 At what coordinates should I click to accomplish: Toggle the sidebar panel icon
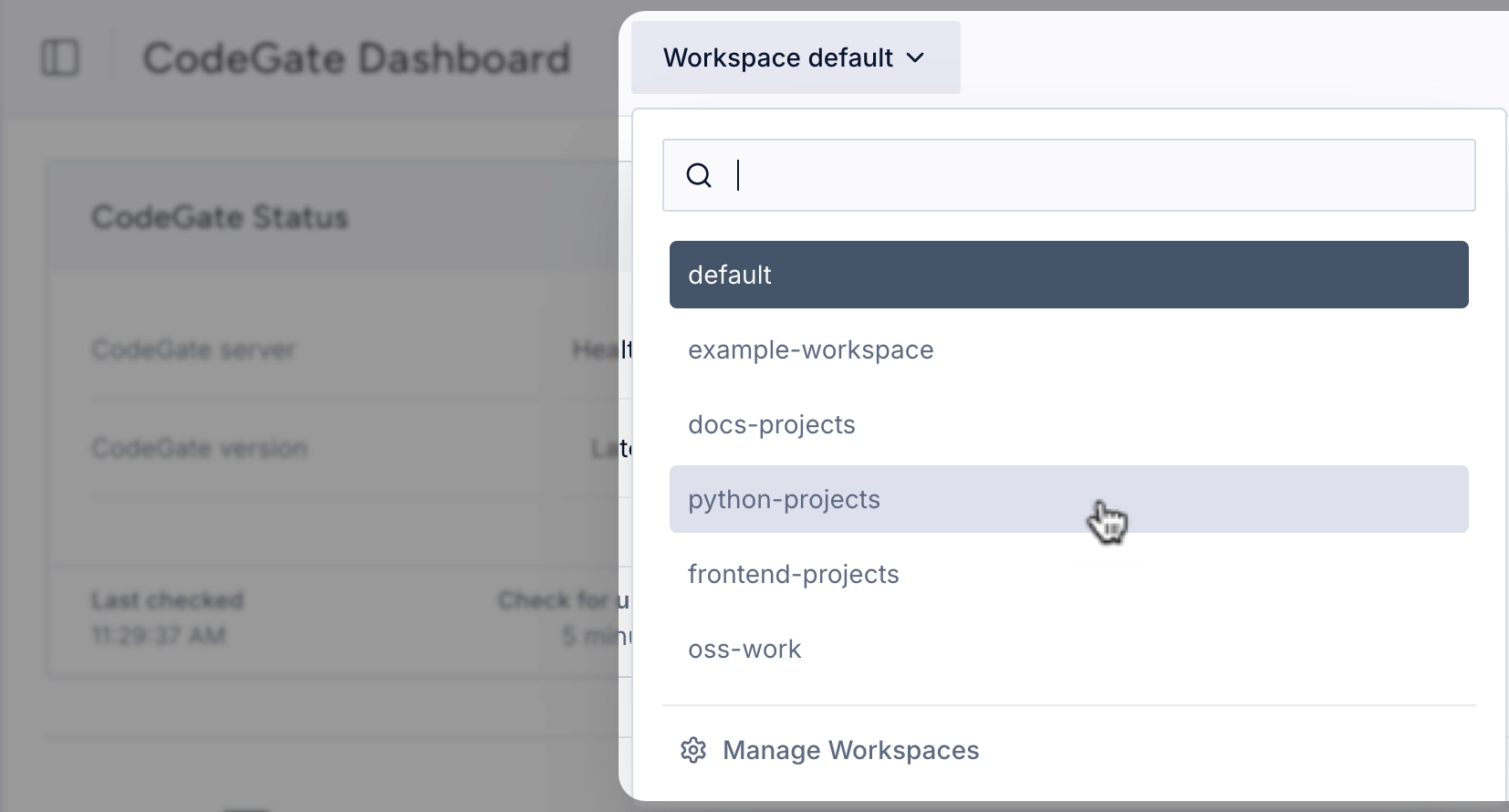(x=60, y=58)
